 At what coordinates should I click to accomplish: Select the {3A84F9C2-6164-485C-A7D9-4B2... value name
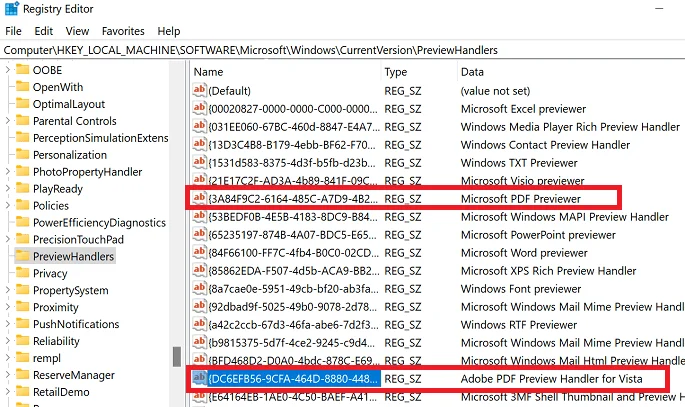click(x=293, y=199)
